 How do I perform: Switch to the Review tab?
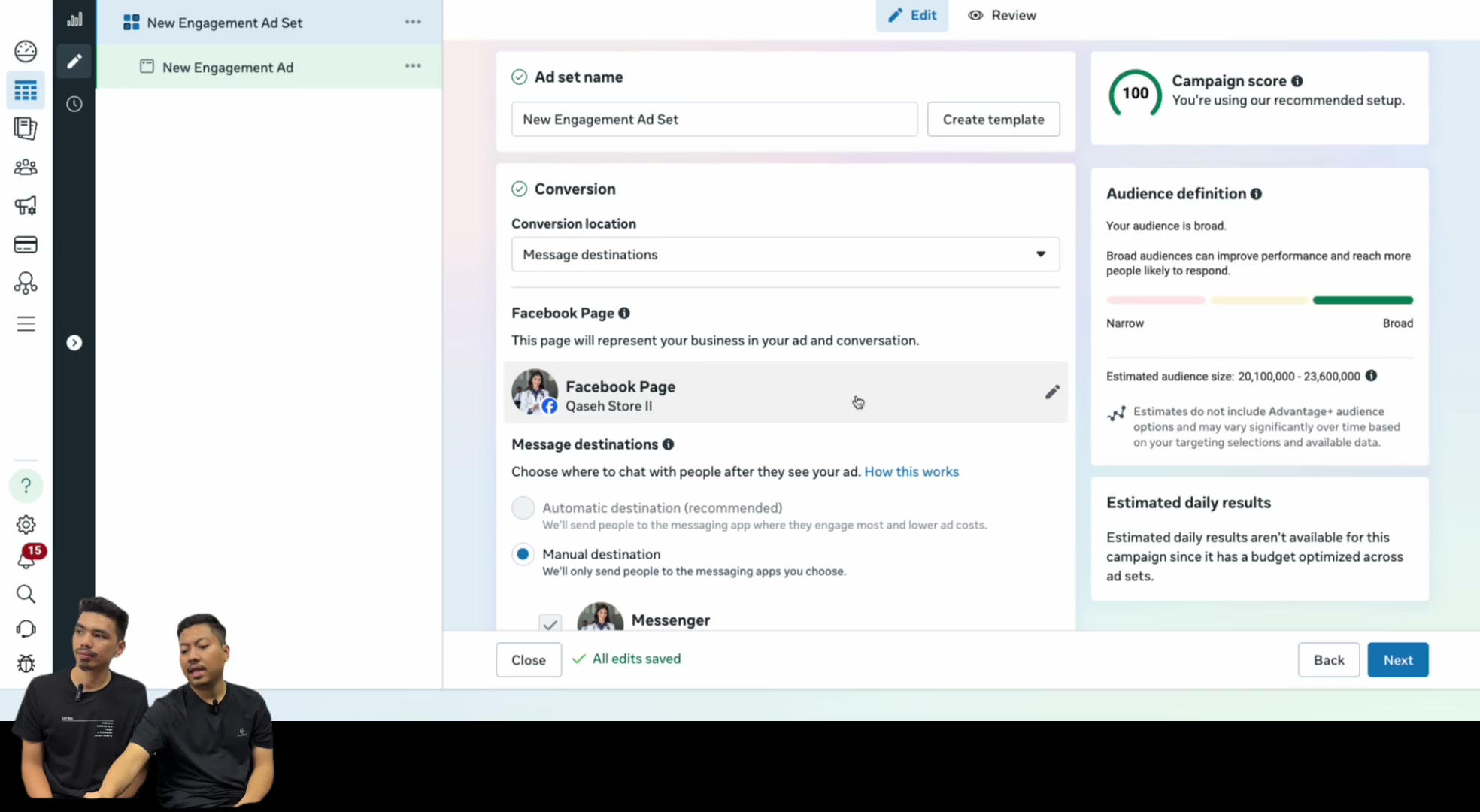click(1002, 15)
